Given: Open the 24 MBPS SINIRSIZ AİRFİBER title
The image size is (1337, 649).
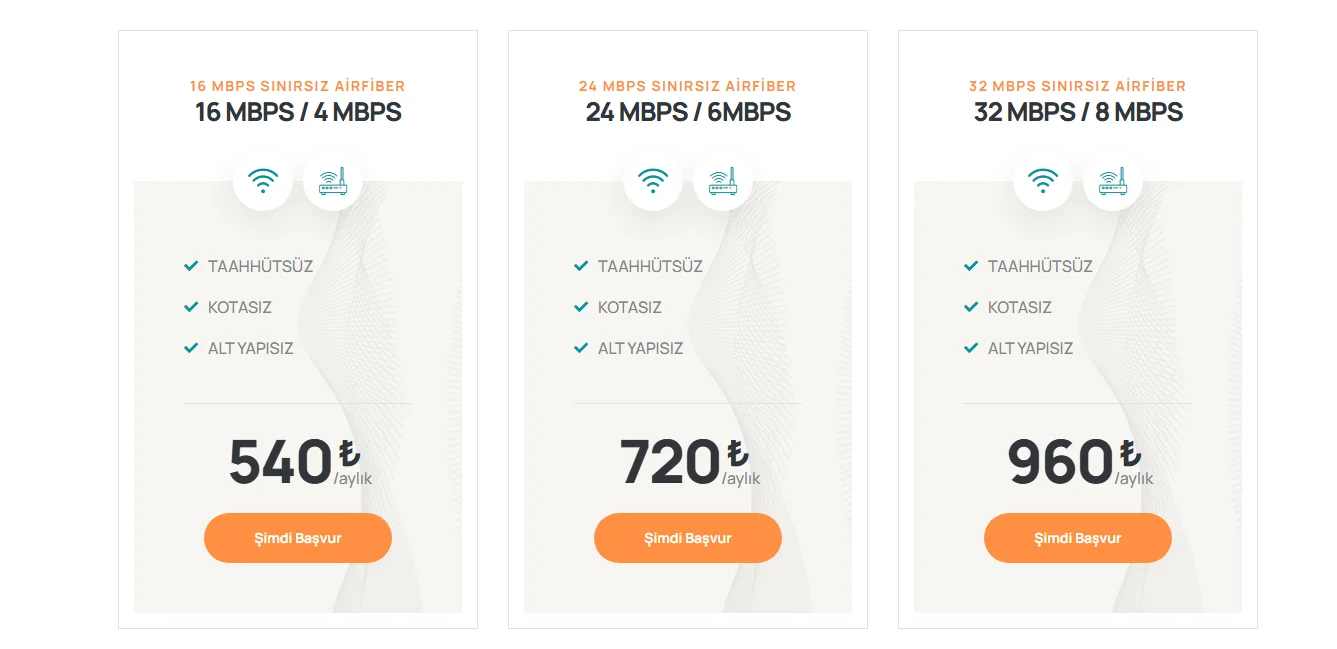Looking at the screenshot, I should click(688, 86).
